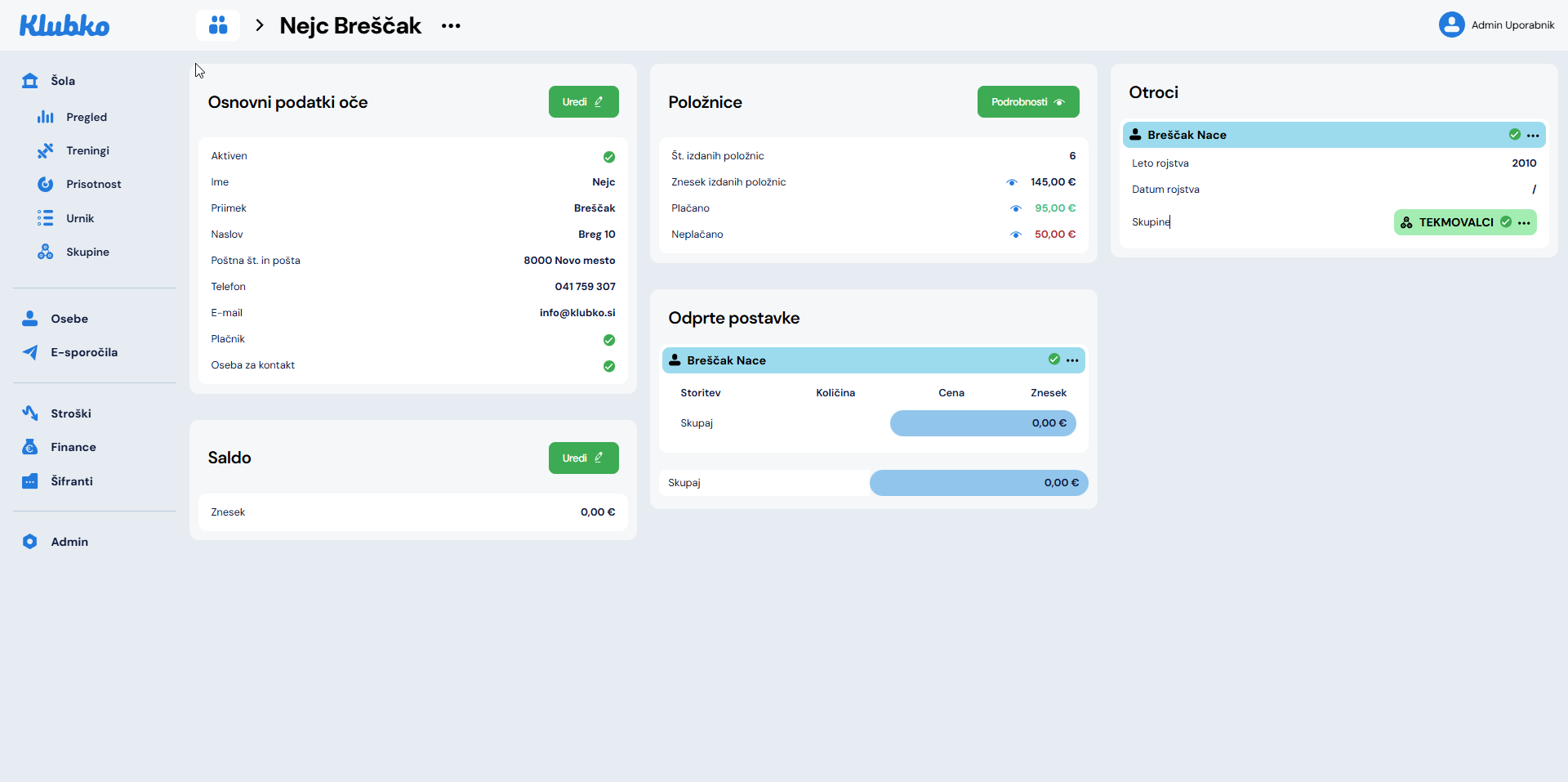Open E-sporočila messaging section
Image resolution: width=1568 pixels, height=782 pixels.
point(83,352)
